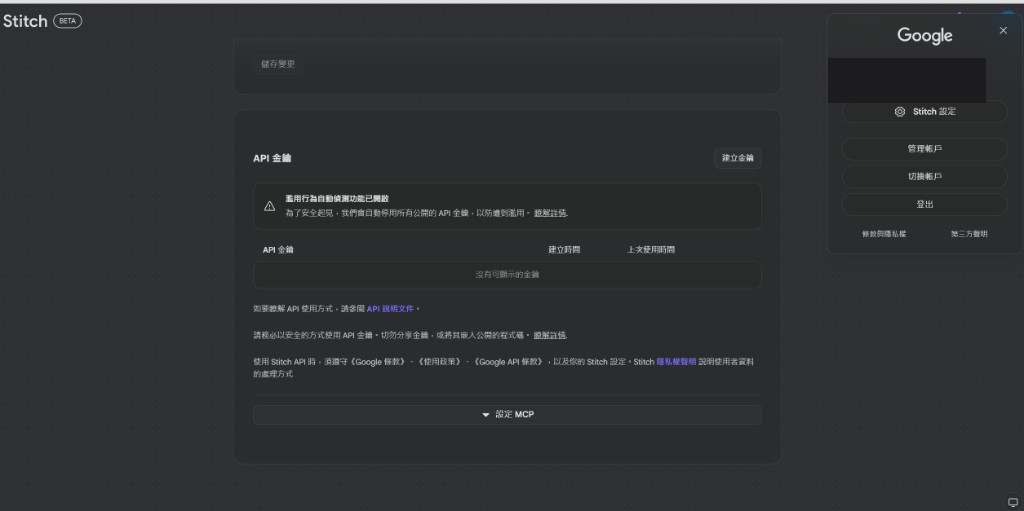Click the API 金鑰 table column header

278,250
